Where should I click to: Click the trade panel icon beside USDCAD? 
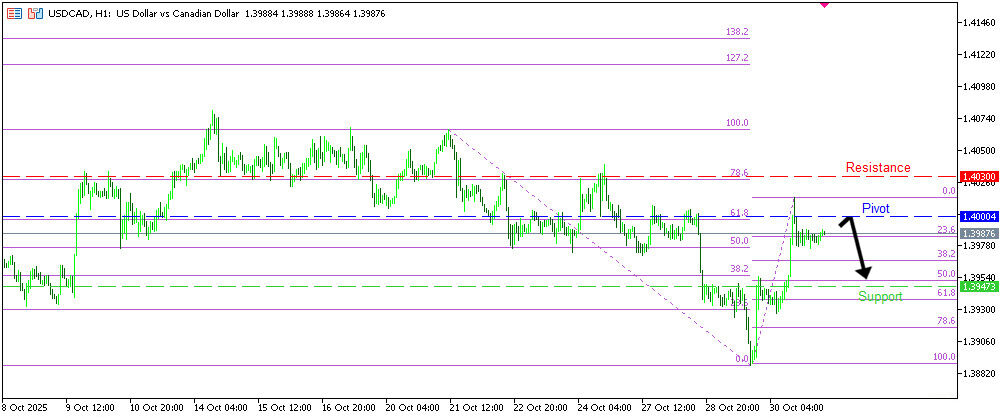pyautogui.click(x=35, y=15)
